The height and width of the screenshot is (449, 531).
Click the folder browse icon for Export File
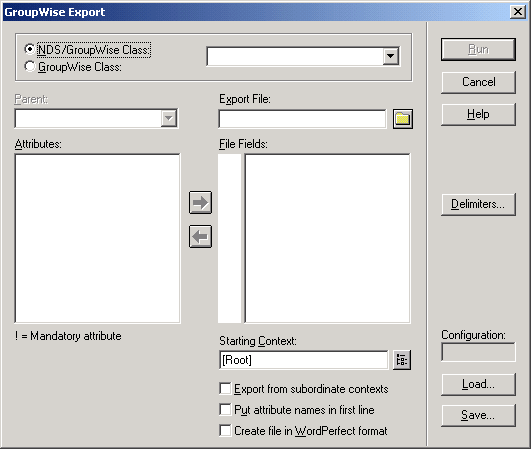[x=403, y=119]
